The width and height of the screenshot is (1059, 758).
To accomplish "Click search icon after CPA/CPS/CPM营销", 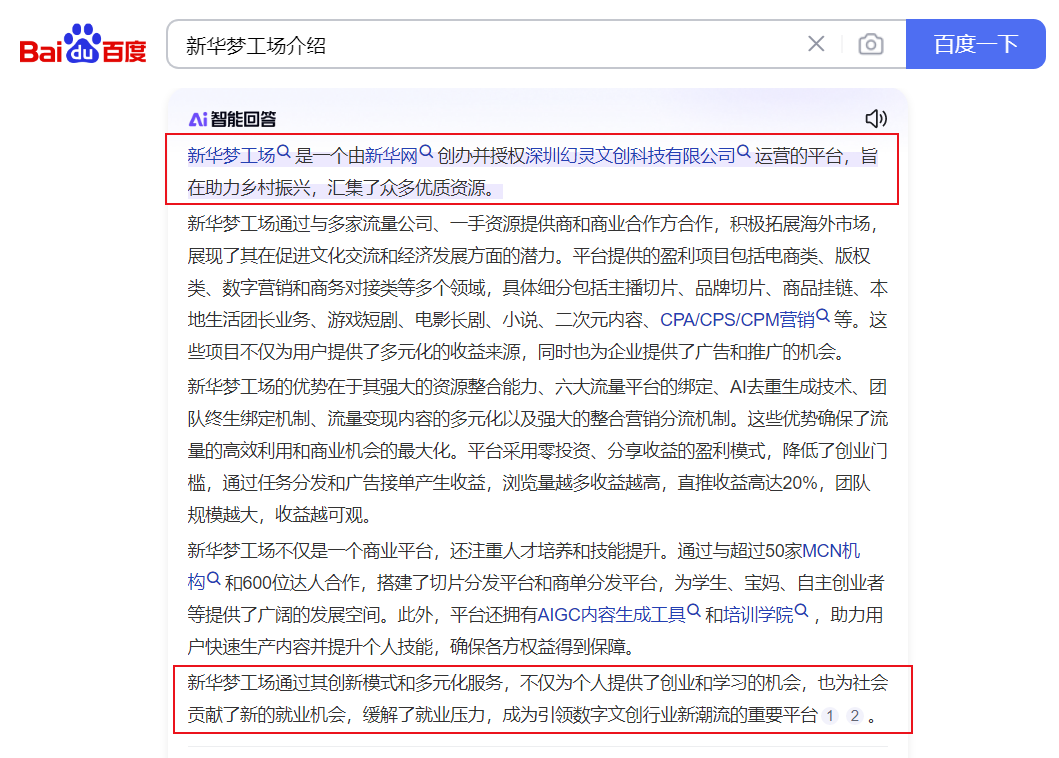I will [x=823, y=315].
